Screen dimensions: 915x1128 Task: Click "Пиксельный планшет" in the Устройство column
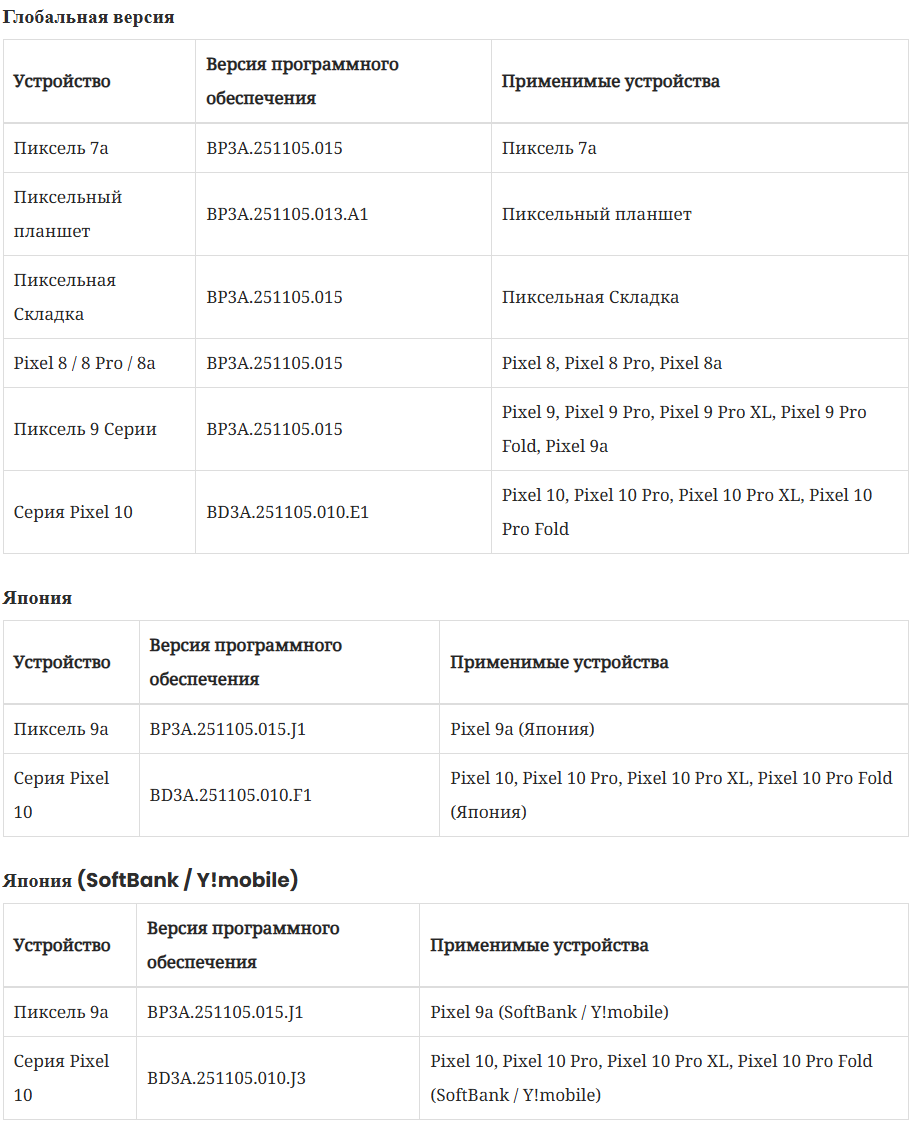(68, 214)
